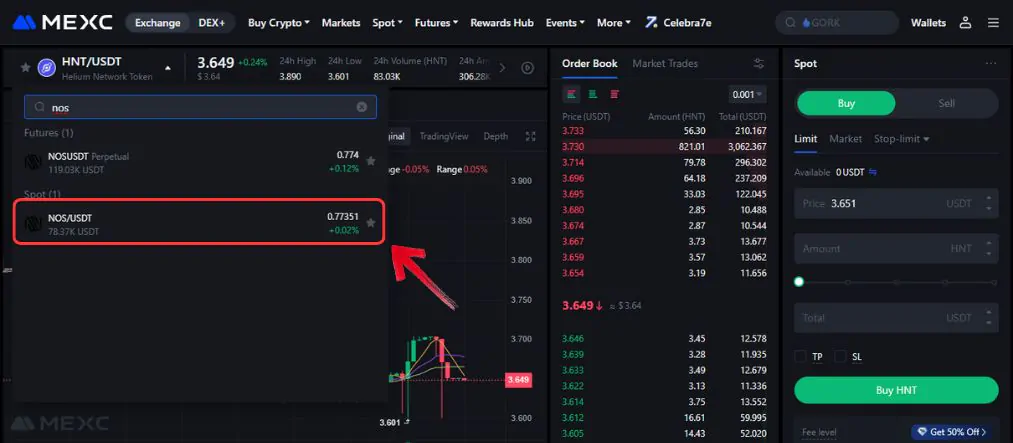Screen dimensions: 1013x443
Task: Show next ticker stats arrow
Action: click(x=503, y=68)
